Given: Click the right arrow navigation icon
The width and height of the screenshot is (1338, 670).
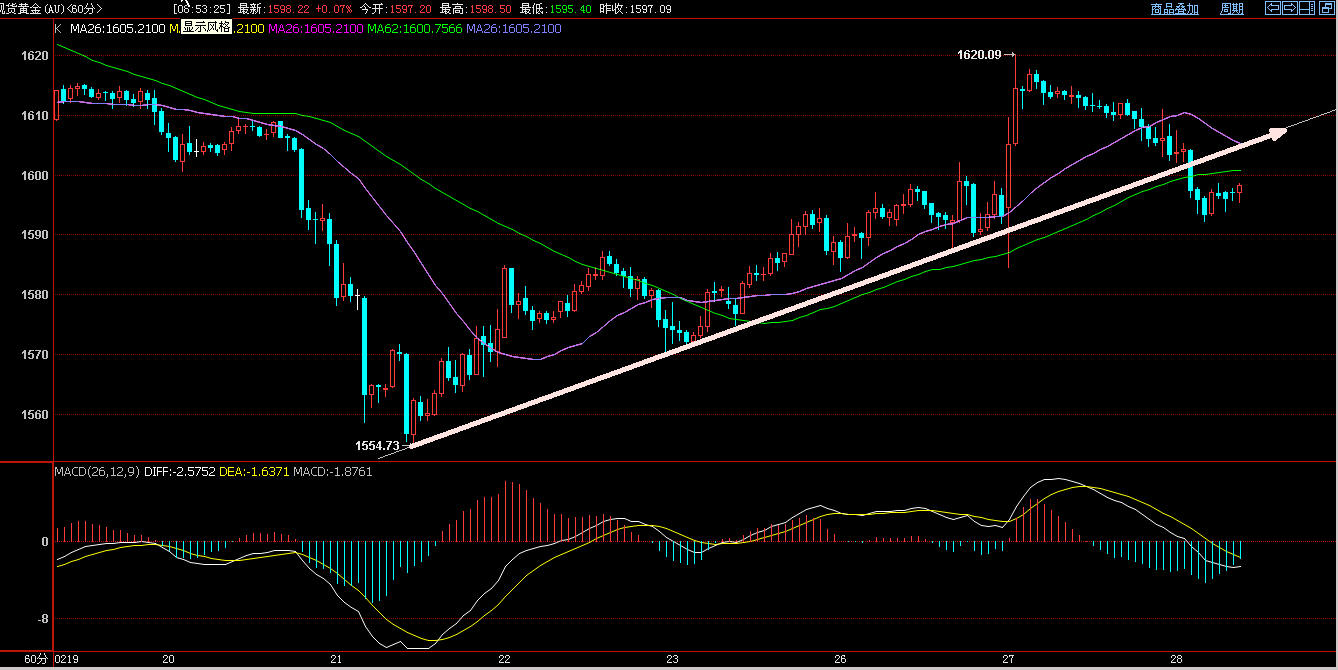Looking at the screenshot, I should point(1289,8).
